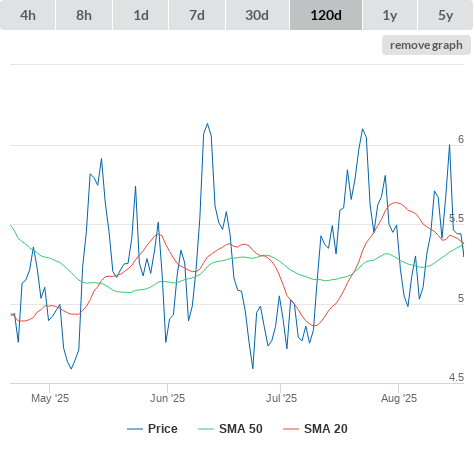Select the 4h time range tab
The height and width of the screenshot is (455, 474).
click(28, 15)
